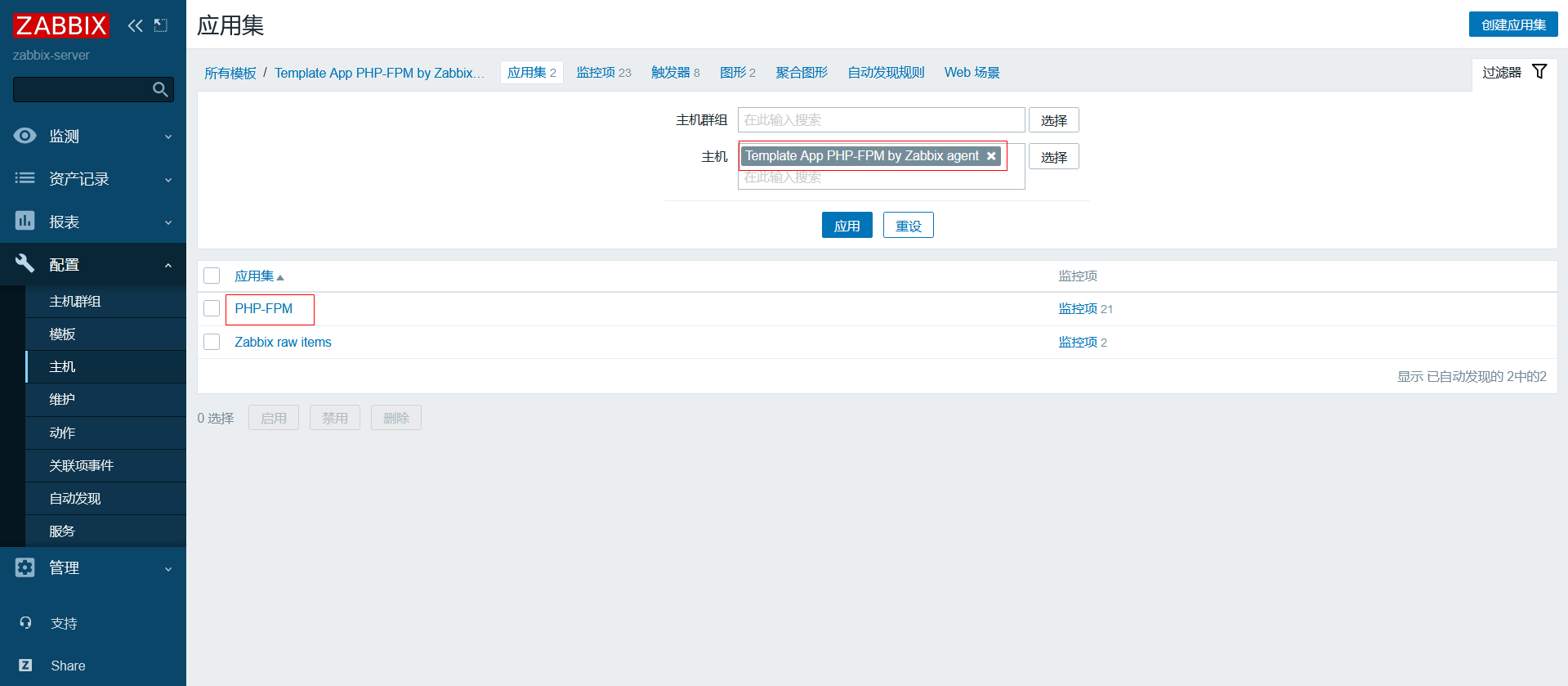
Task: Sort by the 应用集 column arrow
Action: (280, 278)
